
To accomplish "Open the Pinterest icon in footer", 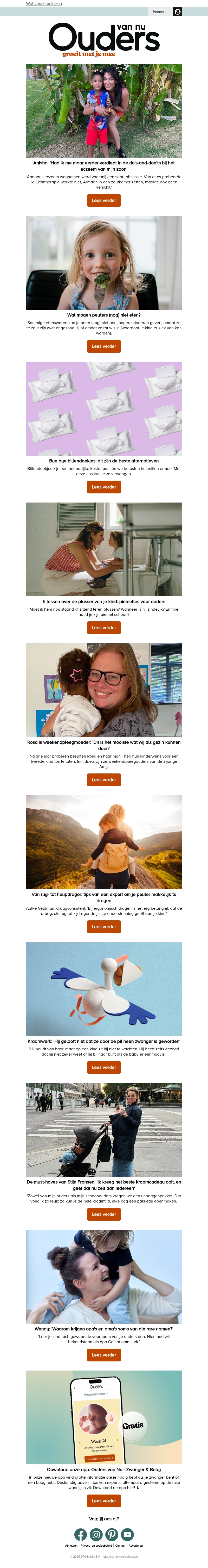I will pos(112,1534).
